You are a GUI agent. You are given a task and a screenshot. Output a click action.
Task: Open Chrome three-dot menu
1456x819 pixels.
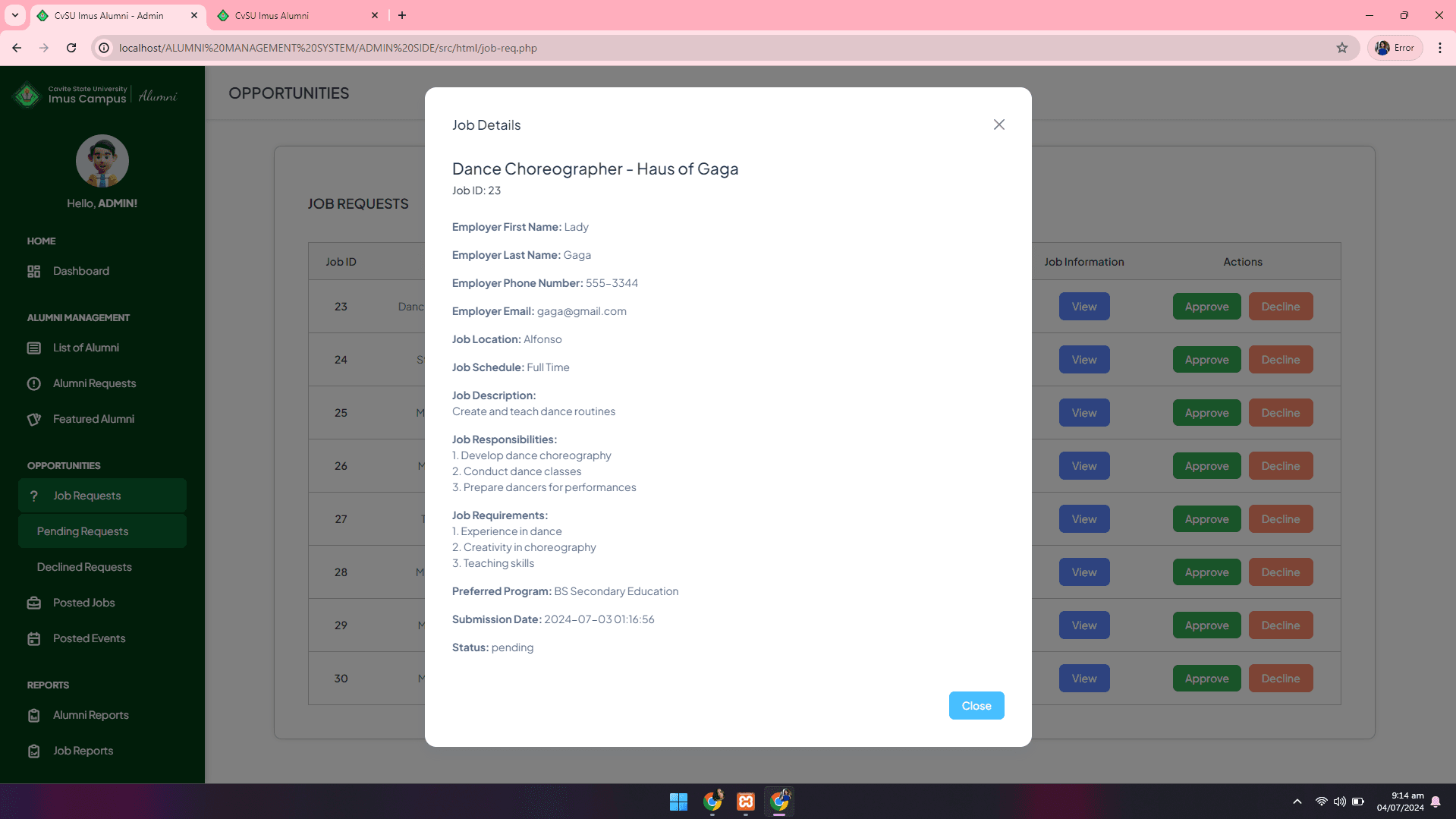pos(1439,48)
